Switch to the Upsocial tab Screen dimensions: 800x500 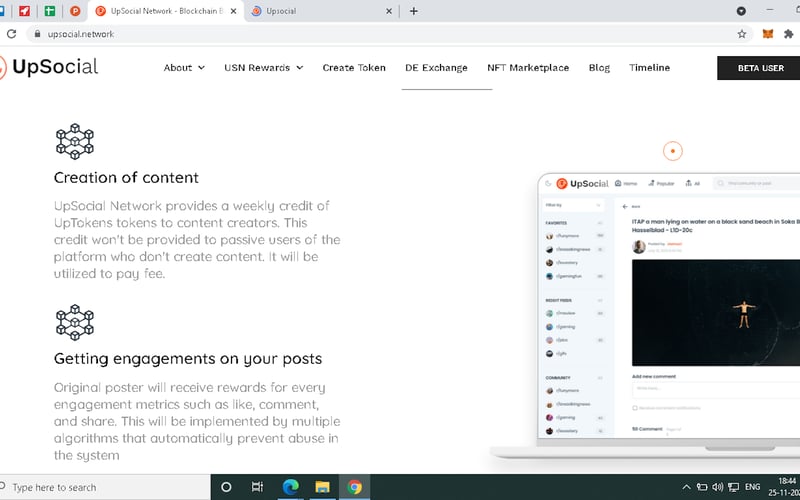321,11
